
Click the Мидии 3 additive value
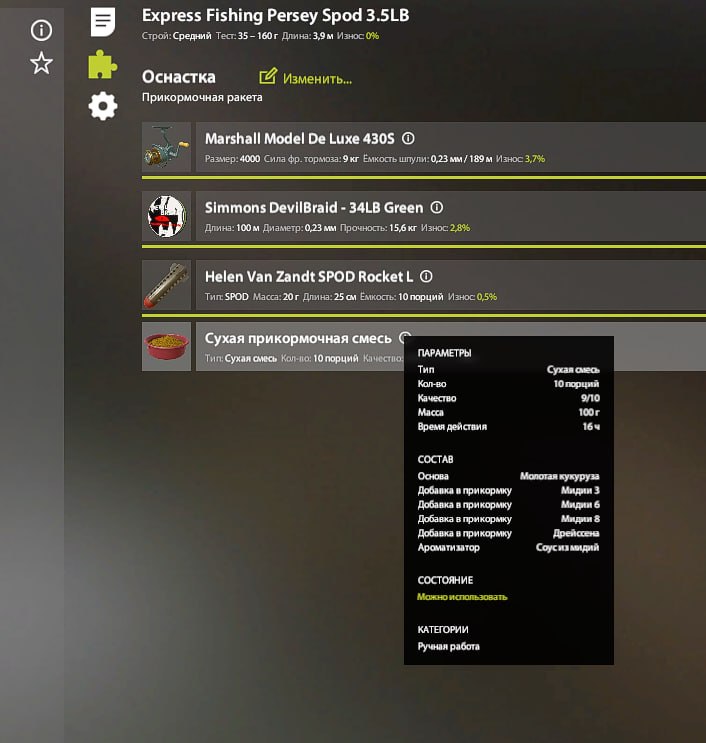point(580,490)
